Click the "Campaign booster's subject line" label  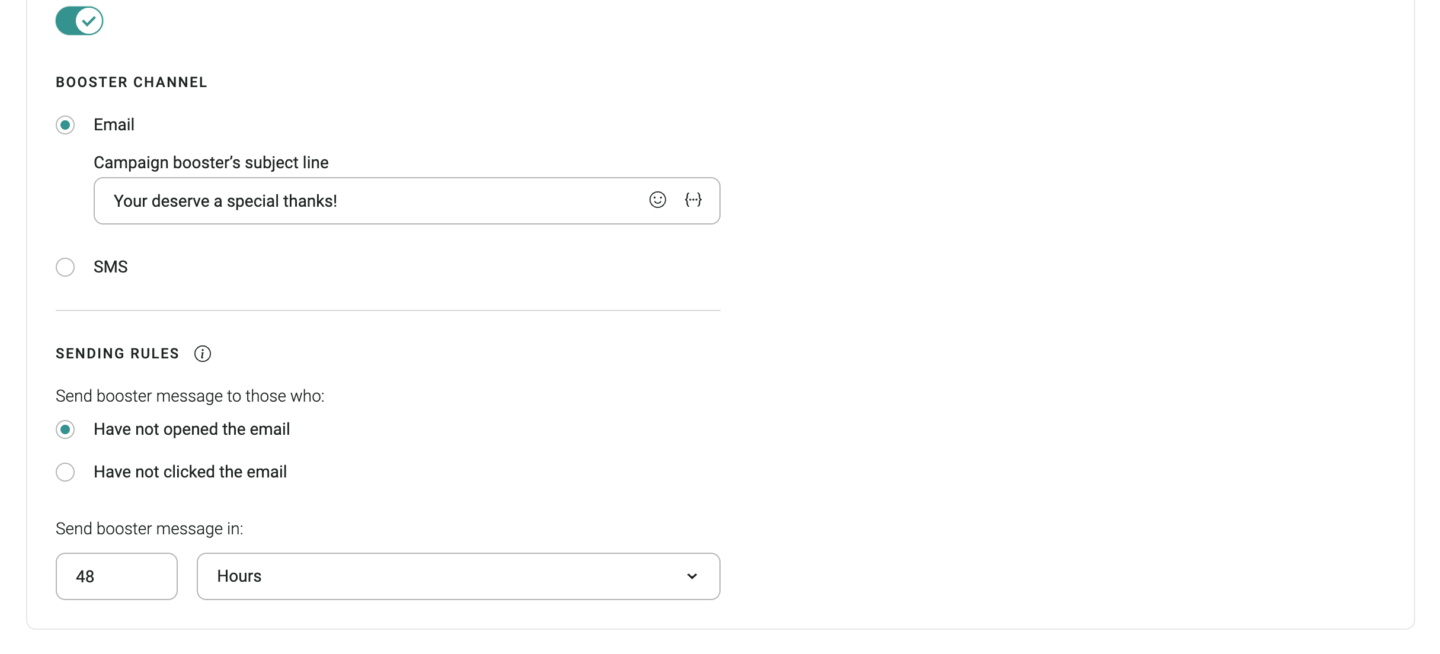[x=211, y=162]
